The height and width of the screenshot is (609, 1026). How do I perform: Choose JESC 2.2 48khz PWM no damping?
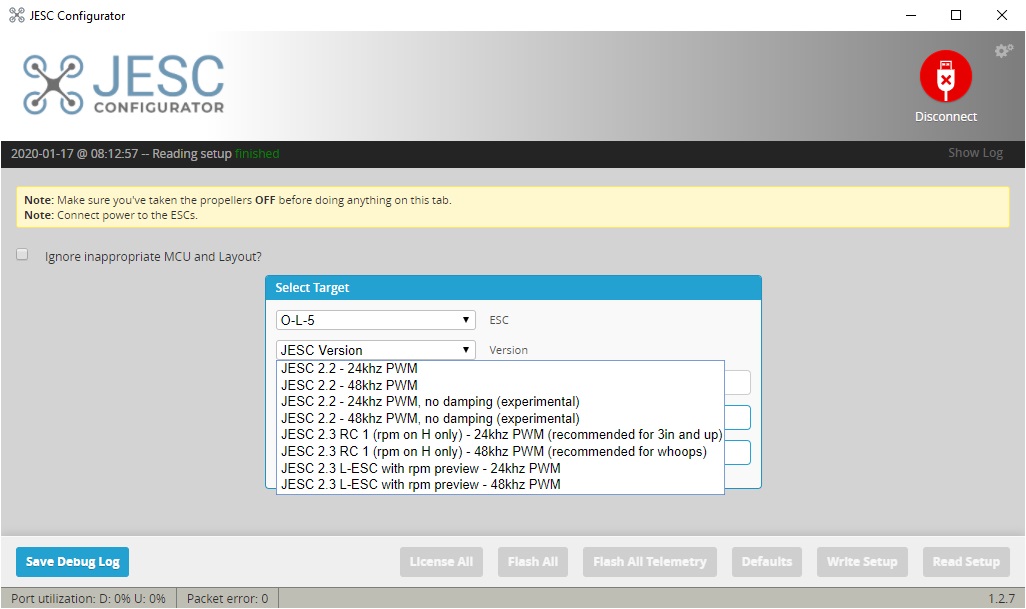tap(500, 419)
